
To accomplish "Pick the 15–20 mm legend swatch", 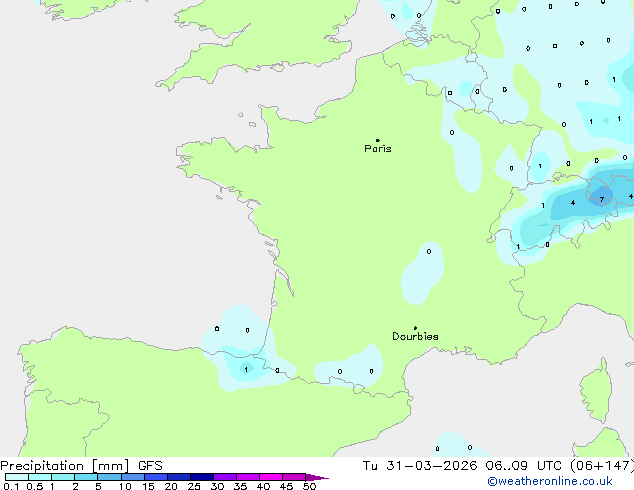I will tap(156, 477).
